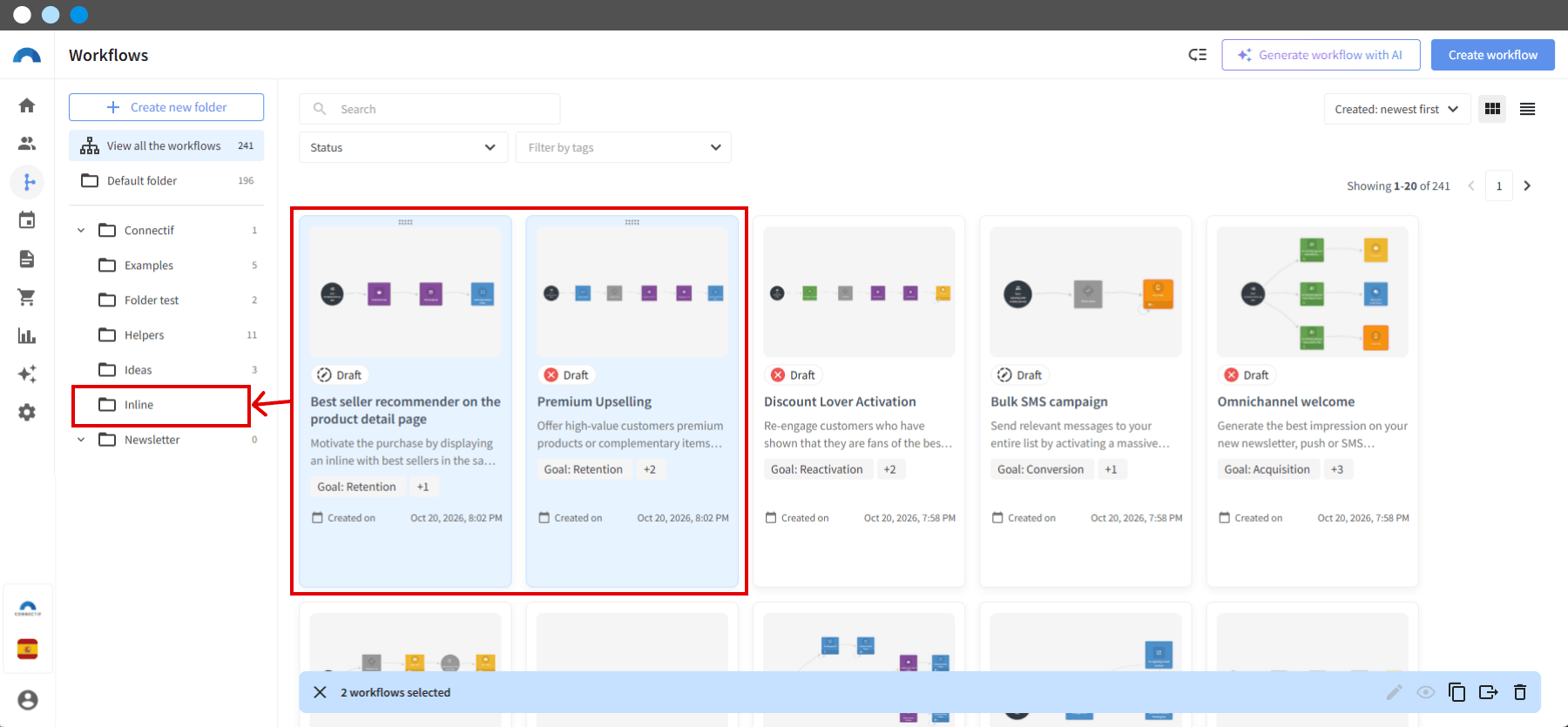Viewport: 1568px width, 727px height.
Task: Open the Inline folder
Action: click(166, 405)
